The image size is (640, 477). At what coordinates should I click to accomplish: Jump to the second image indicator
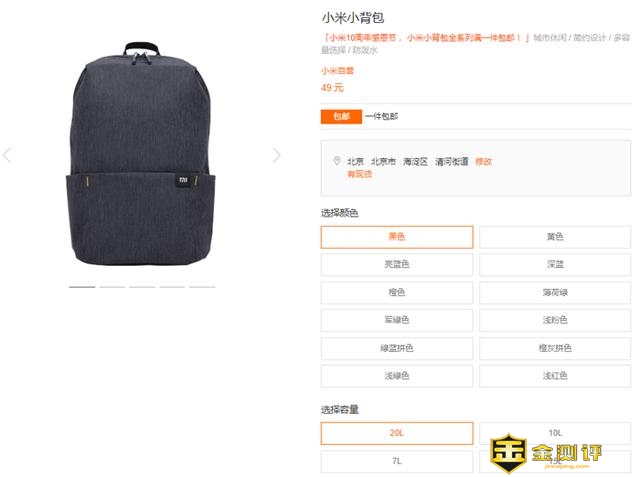[112, 287]
